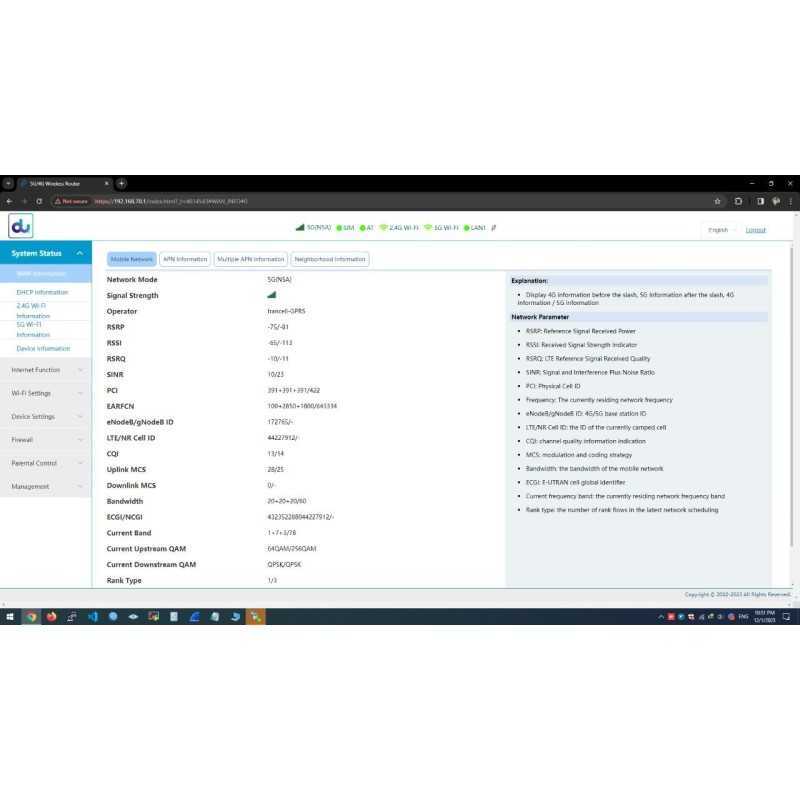The image size is (800, 800).
Task: Expand the Firewall sidebar section
Action: pos(46,440)
